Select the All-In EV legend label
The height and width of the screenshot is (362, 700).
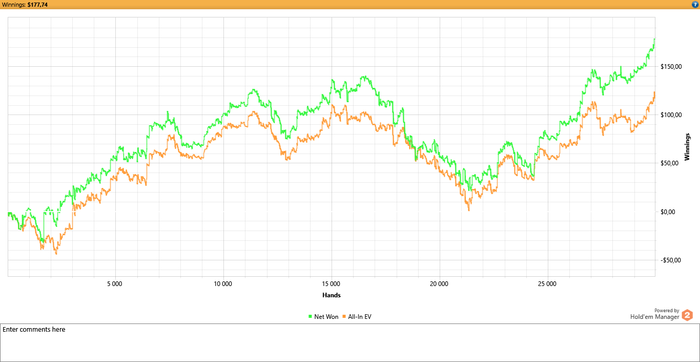[359, 316]
